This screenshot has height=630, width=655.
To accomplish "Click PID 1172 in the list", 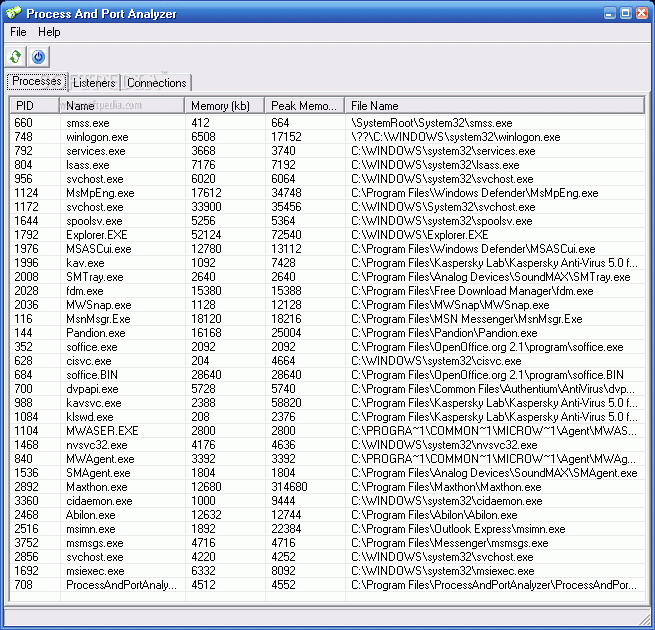I will 26,207.
